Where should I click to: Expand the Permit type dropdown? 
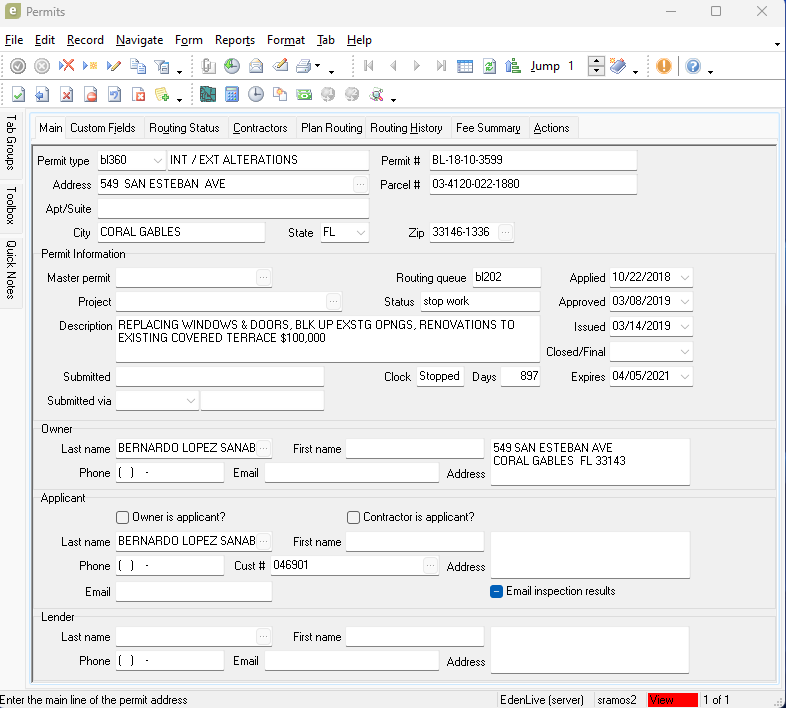point(157,160)
